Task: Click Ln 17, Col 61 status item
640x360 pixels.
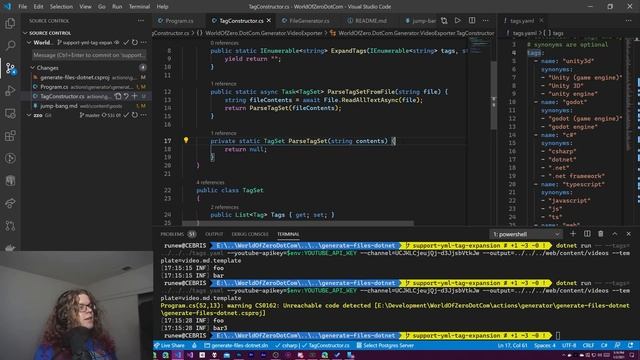Action: pyautogui.click(x=513, y=345)
